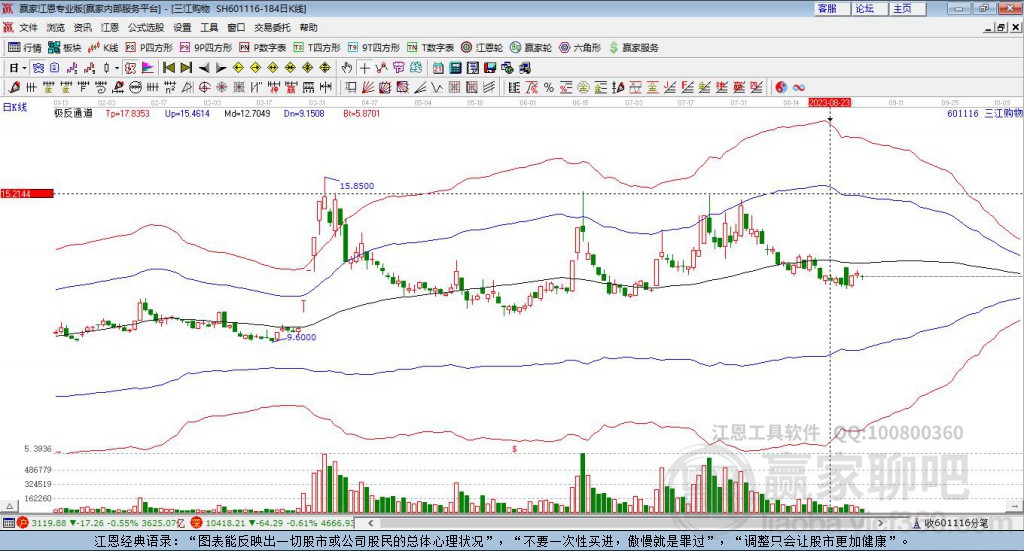The height and width of the screenshot is (551, 1024).
Task: Click the grid icon in status bar
Action: pos(8,523)
